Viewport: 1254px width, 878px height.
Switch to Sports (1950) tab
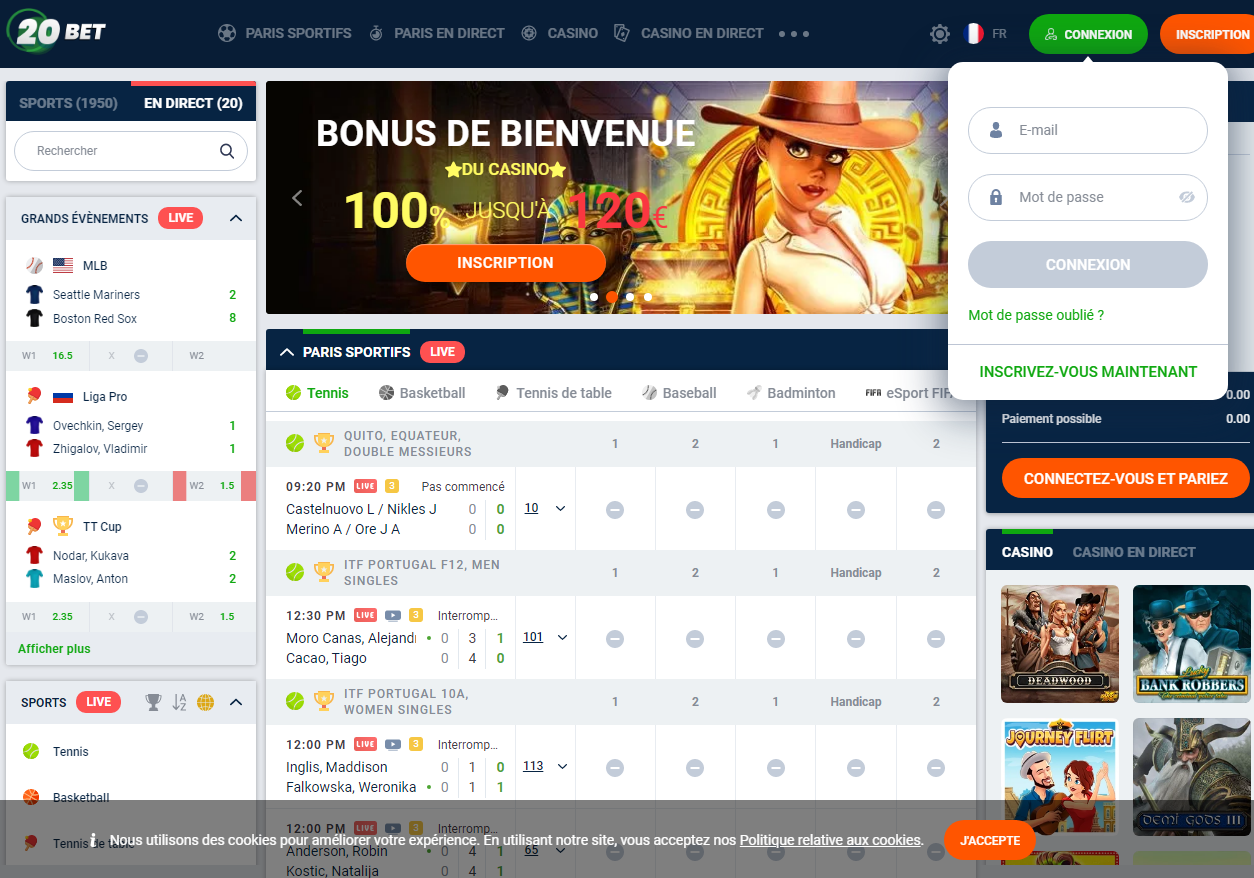68,103
